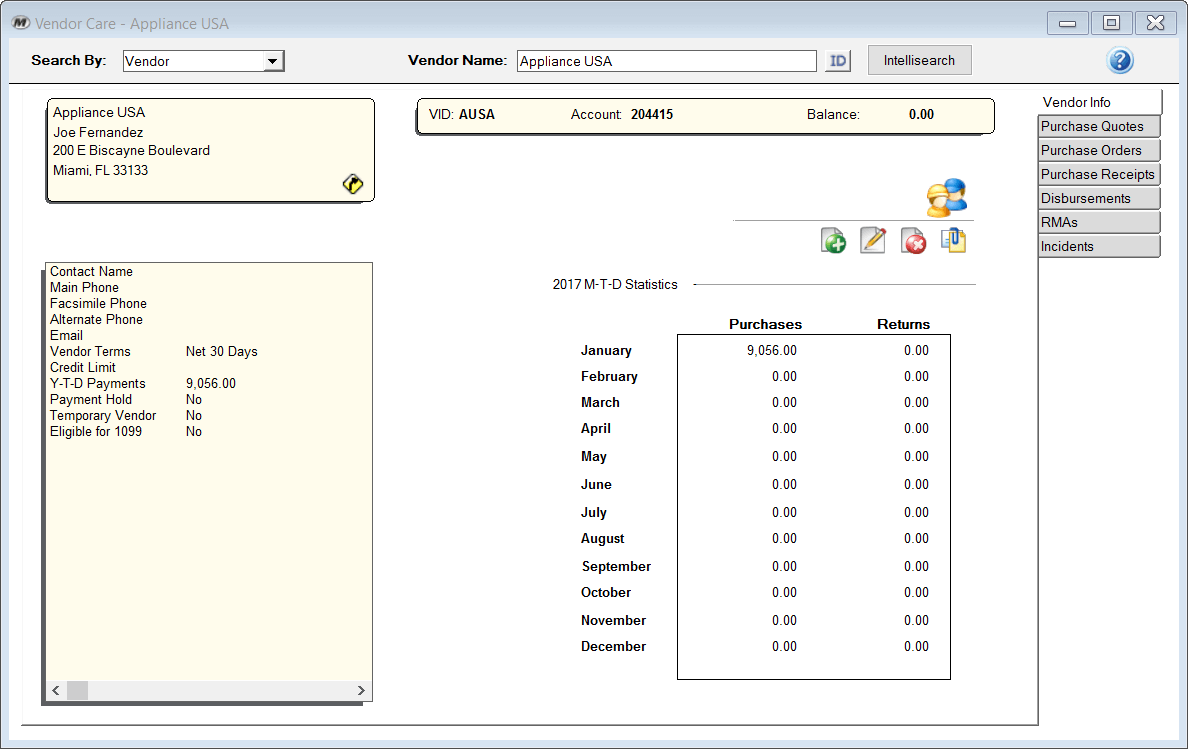Click the February month label
The image size is (1188, 749).
[609, 376]
